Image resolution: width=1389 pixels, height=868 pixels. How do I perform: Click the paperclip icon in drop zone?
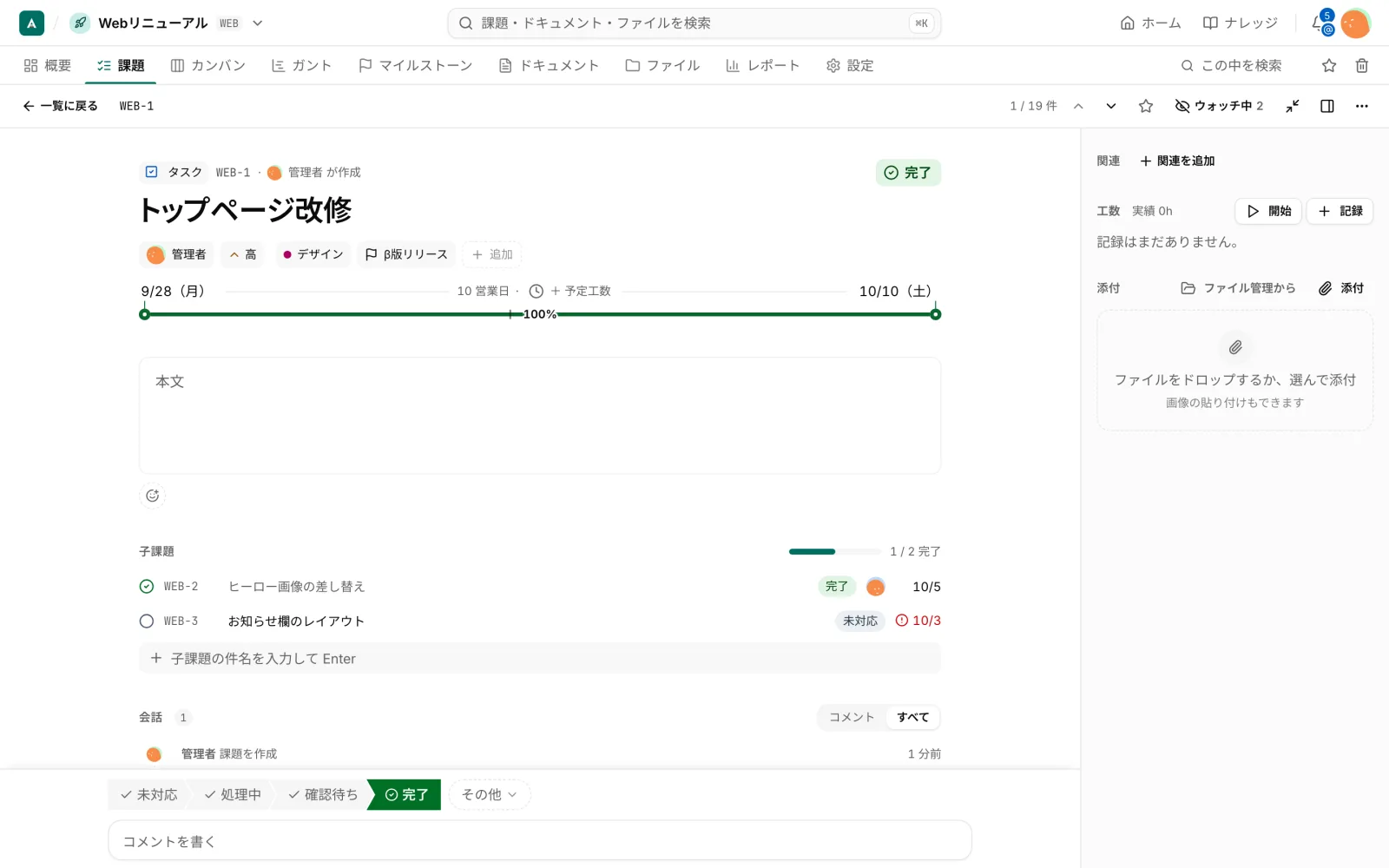tap(1235, 347)
